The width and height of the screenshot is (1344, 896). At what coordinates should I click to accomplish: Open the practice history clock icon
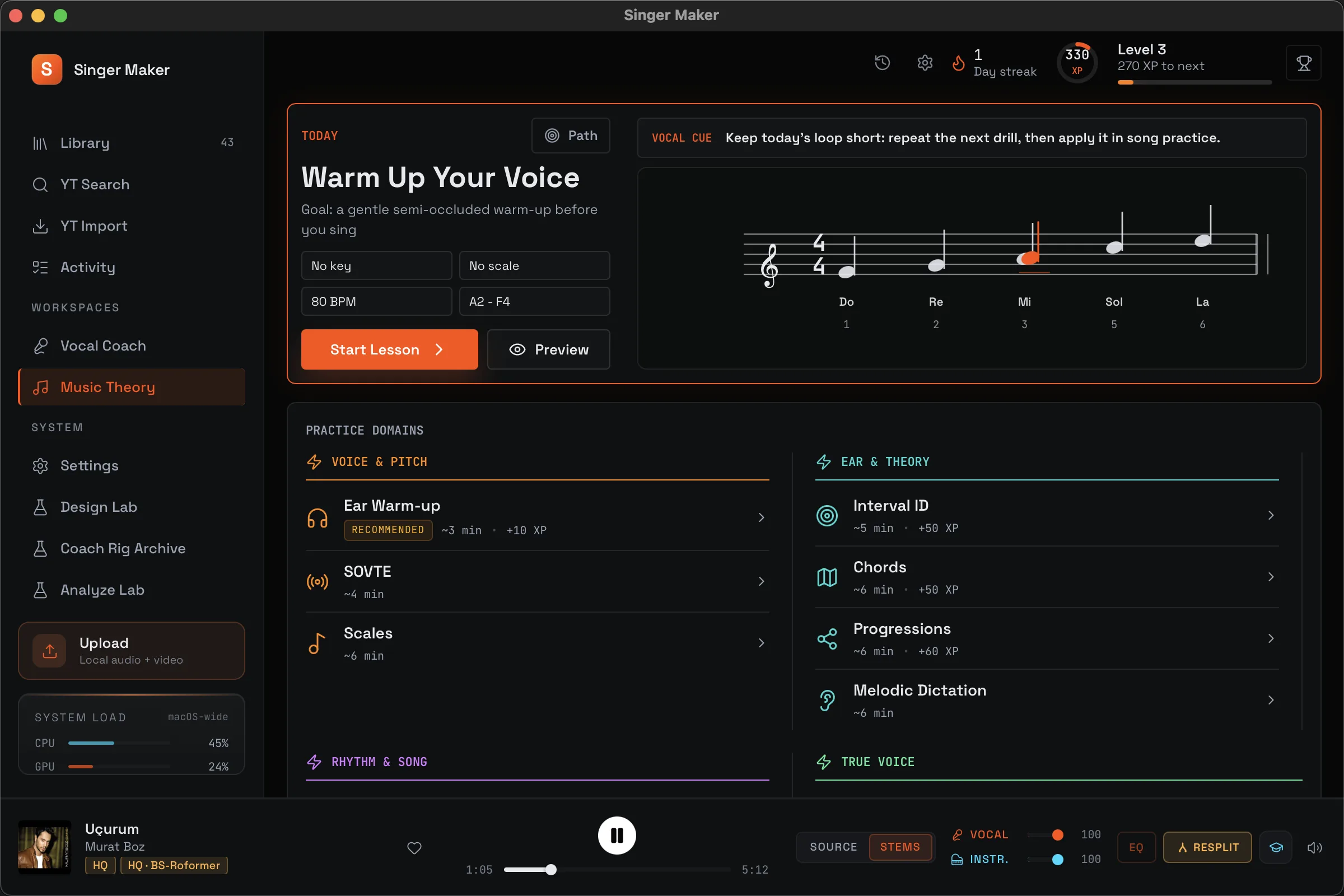pos(883,62)
